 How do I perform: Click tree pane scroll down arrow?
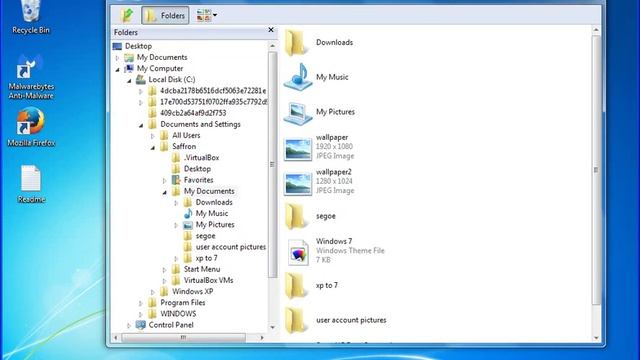point(273,327)
